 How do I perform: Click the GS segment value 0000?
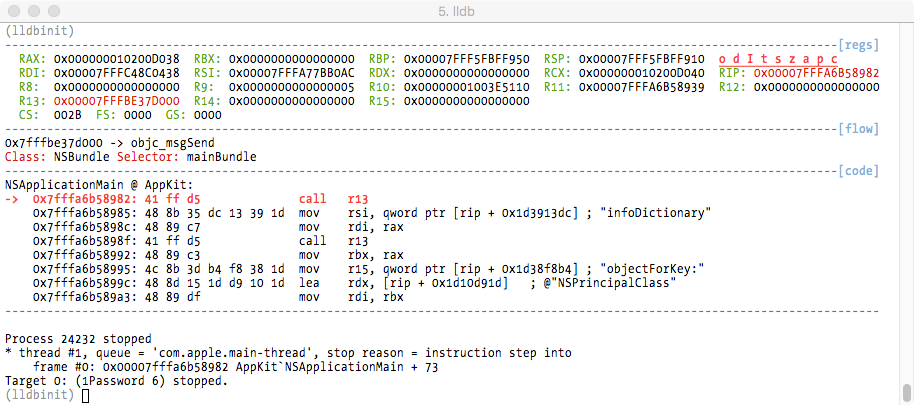pyautogui.click(x=208, y=115)
